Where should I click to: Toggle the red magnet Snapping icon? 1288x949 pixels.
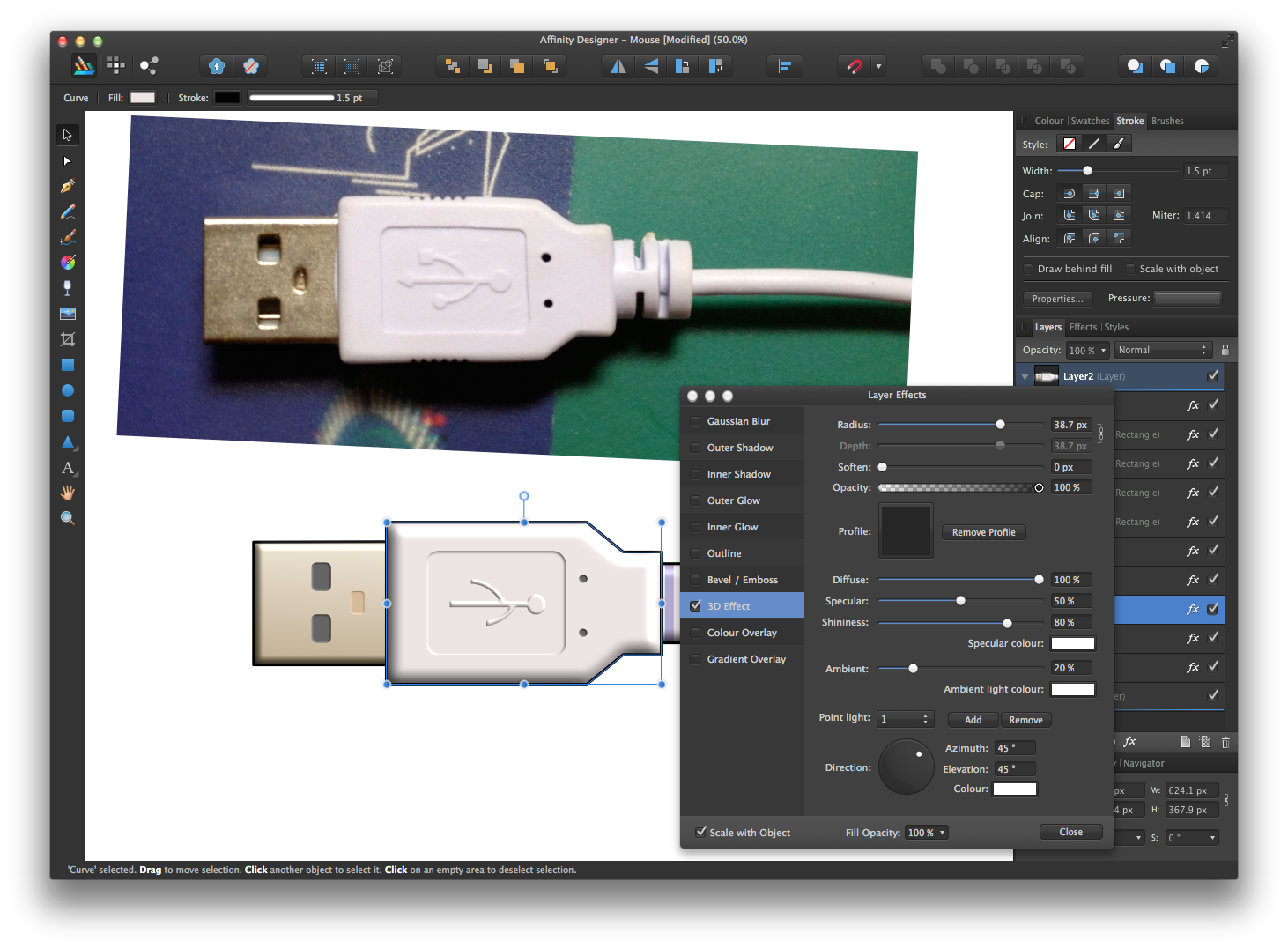click(854, 66)
